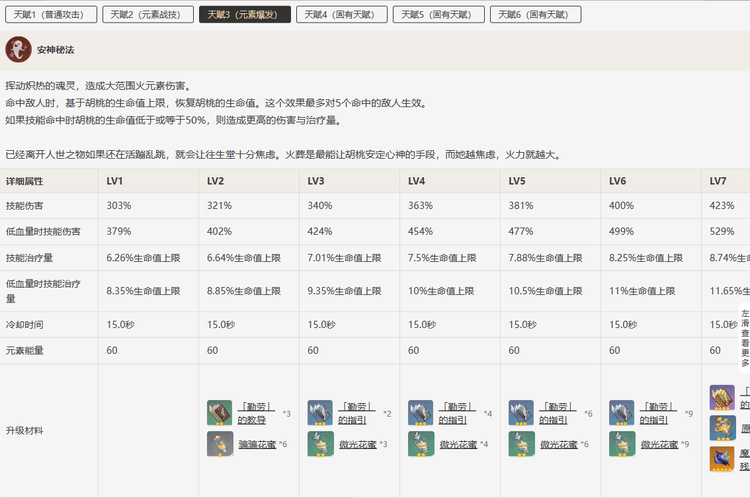Image resolution: width=750 pixels, height=498 pixels.
Task: Open 微光花蜜 link with *6 count
Action: pyautogui.click(x=559, y=444)
